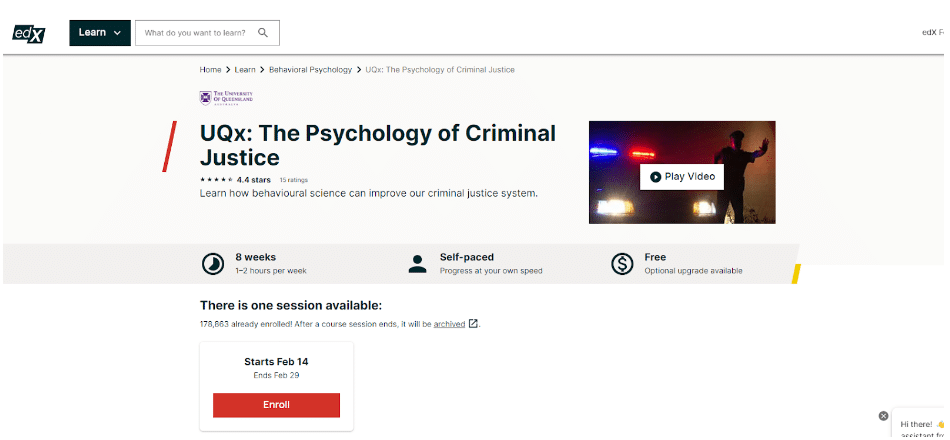Open the Learn breadcrumb link
The width and height of the screenshot is (950, 440).
click(245, 70)
